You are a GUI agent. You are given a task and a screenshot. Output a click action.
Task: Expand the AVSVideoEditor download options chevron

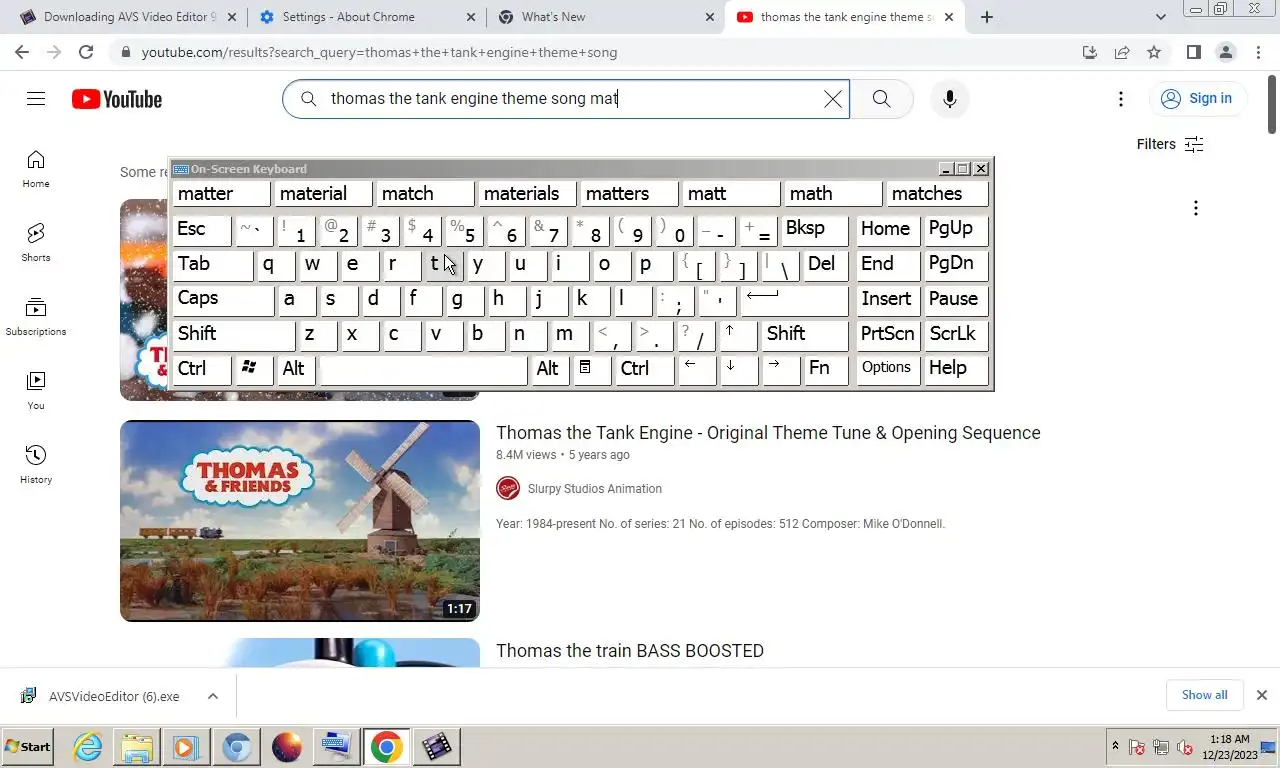[x=212, y=696]
